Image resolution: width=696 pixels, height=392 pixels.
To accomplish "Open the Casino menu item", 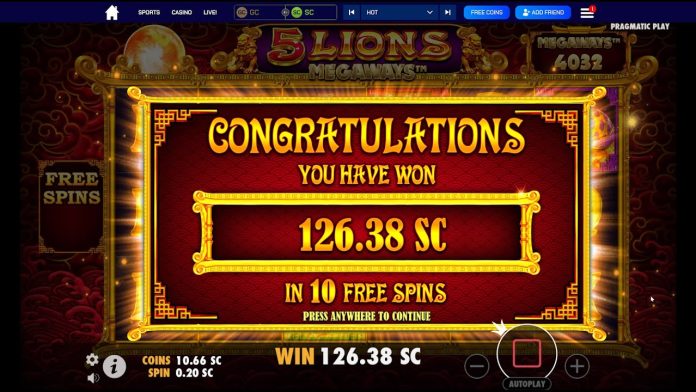I will [182, 12].
